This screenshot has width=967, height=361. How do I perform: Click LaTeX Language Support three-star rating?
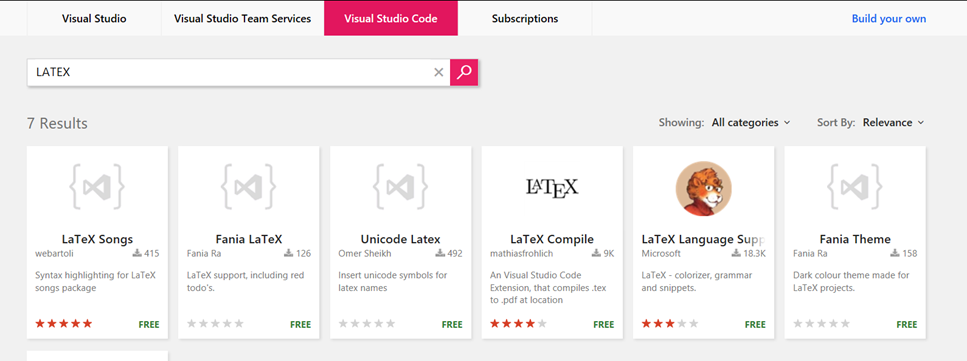click(670, 323)
